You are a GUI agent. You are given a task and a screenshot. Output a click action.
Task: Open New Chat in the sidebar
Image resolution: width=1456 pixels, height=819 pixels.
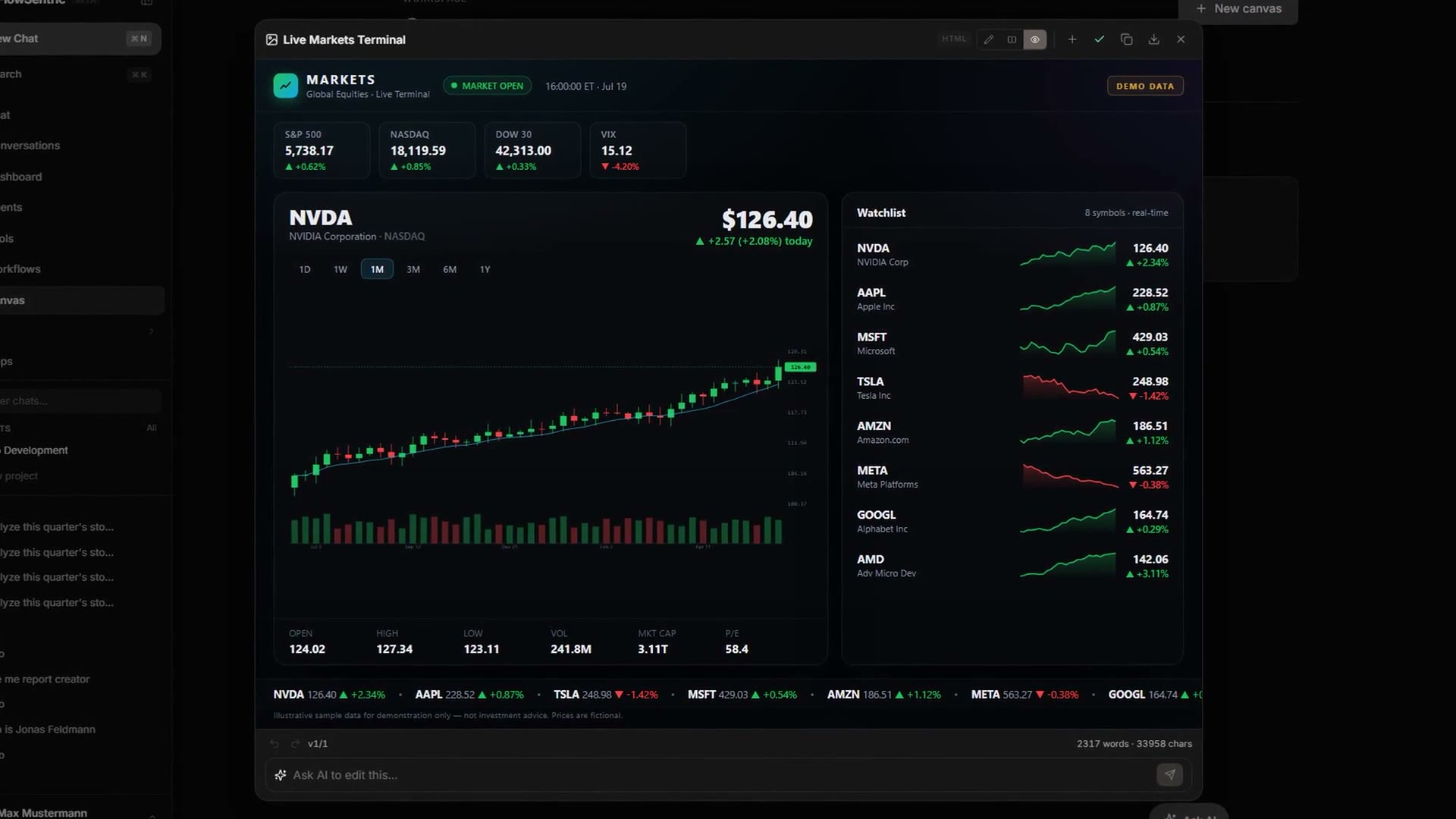point(79,39)
